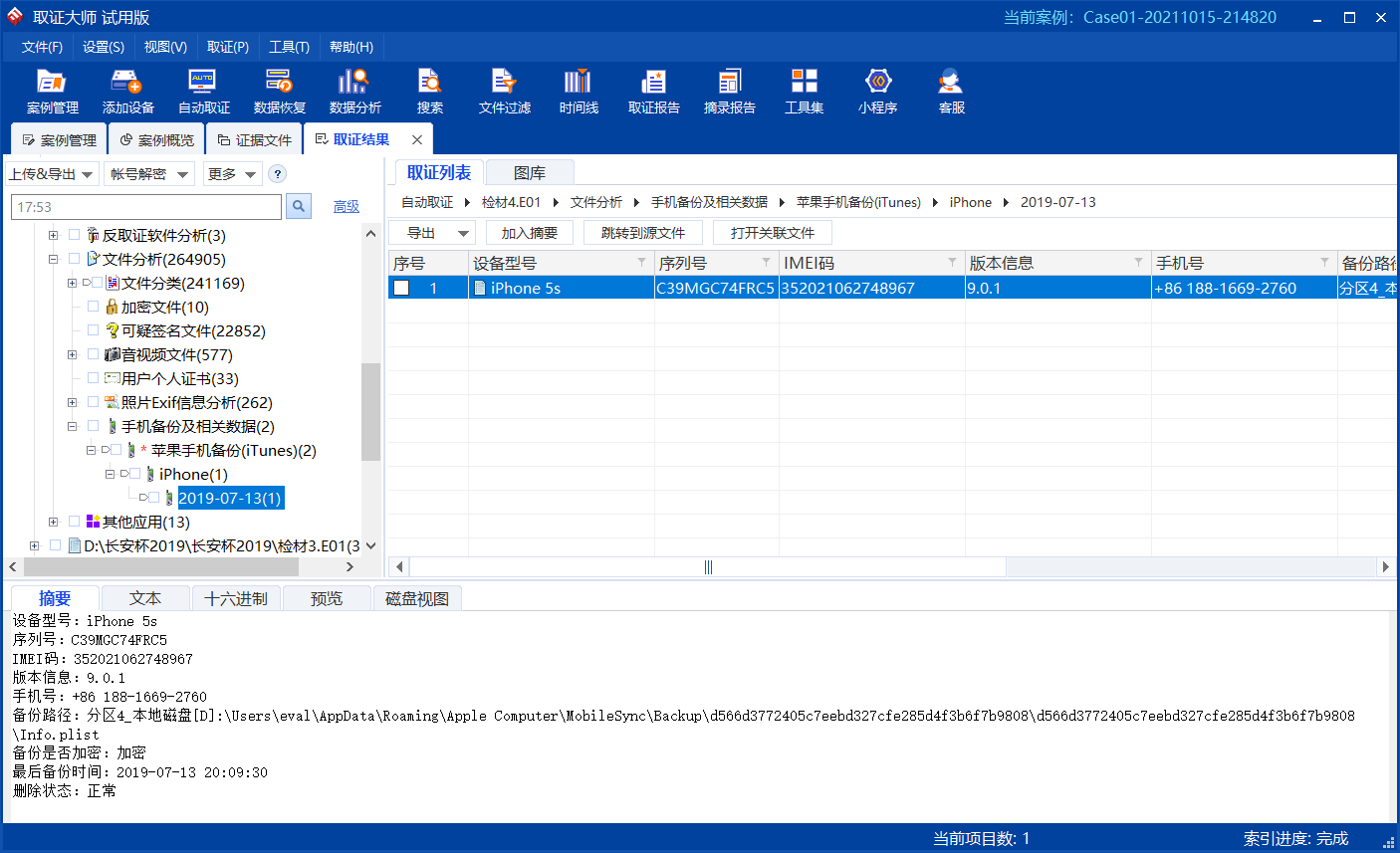This screenshot has height=853, width=1400.
Task: Open 导出 dropdown button
Action: (x=431, y=233)
